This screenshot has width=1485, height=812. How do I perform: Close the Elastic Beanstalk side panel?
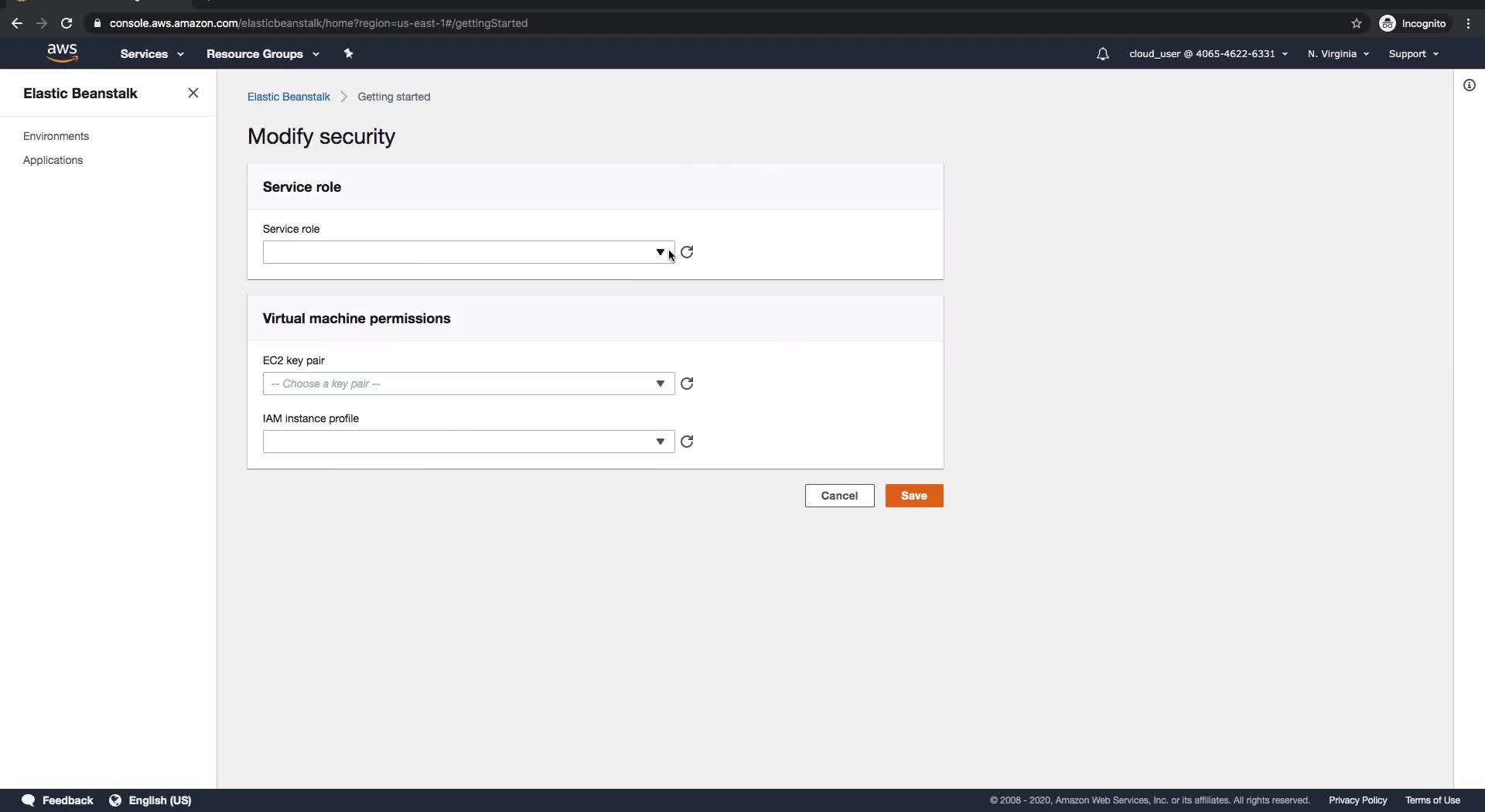pyautogui.click(x=193, y=93)
